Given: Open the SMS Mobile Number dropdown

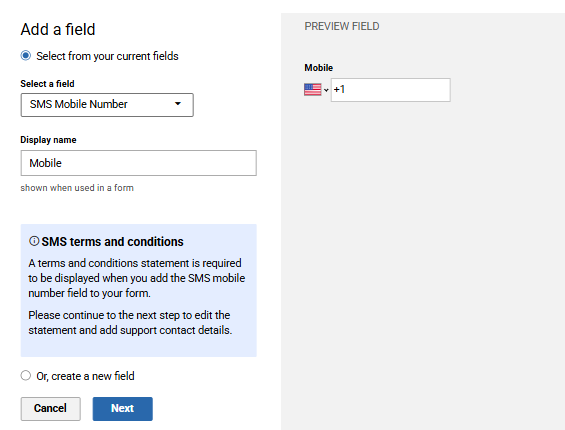Looking at the screenshot, I should coord(107,105).
